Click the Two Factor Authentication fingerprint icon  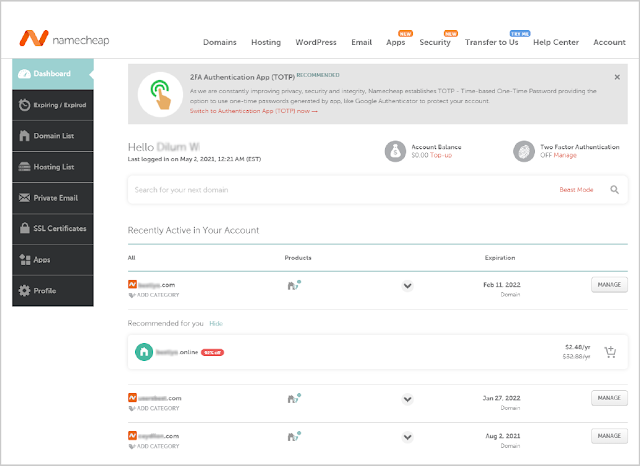(524, 151)
